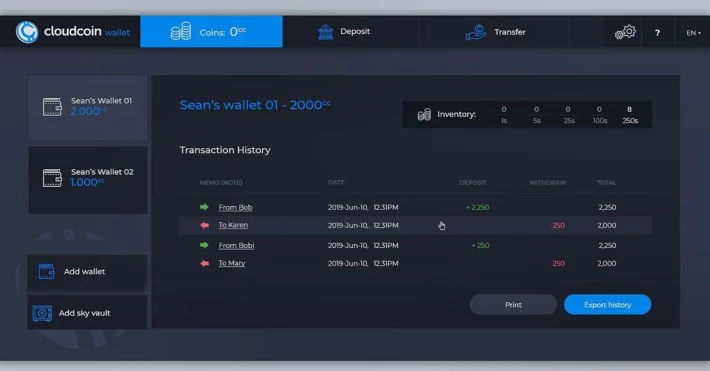
Task: Click the +250 deposit amount
Action: (480, 246)
